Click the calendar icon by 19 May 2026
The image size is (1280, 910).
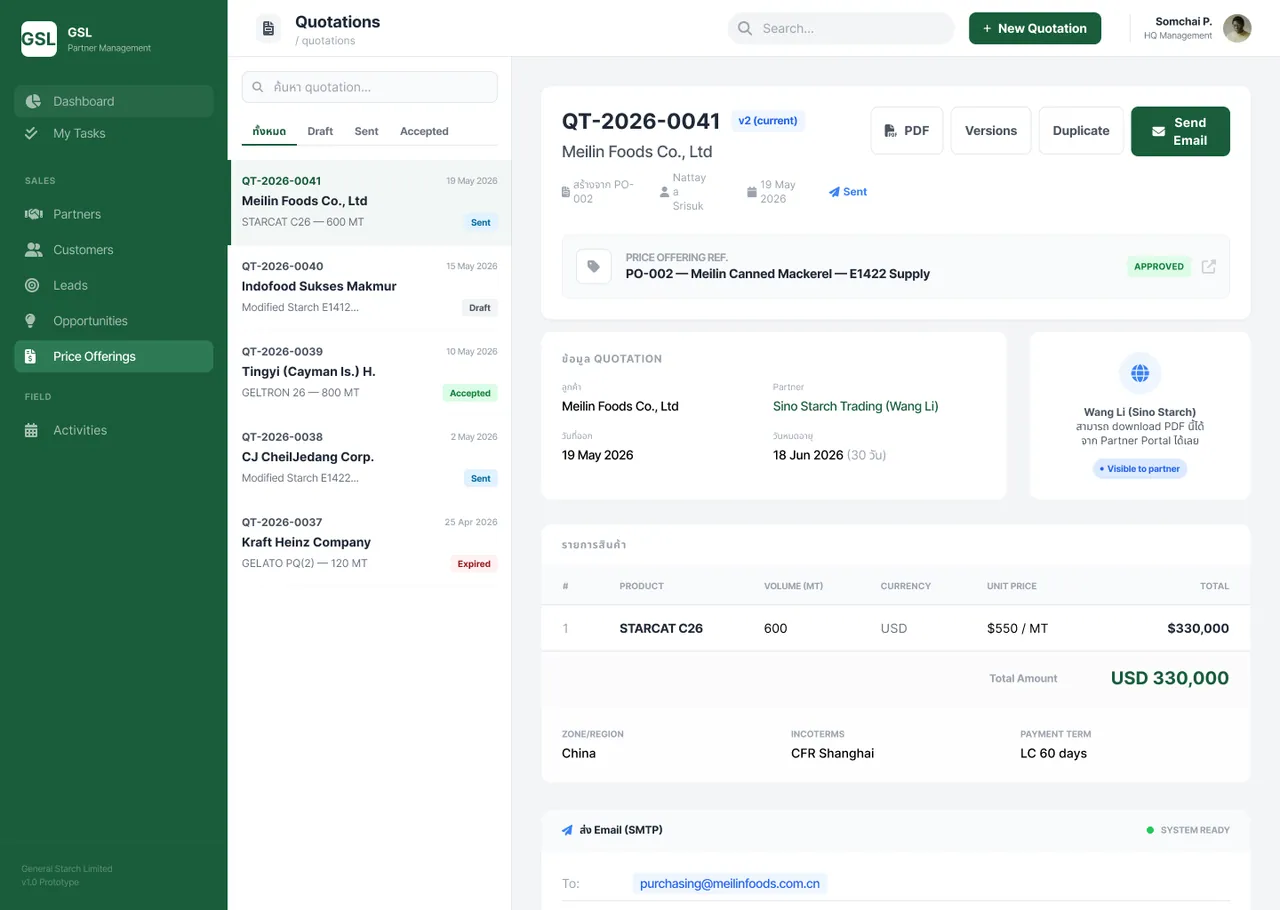[x=752, y=192]
